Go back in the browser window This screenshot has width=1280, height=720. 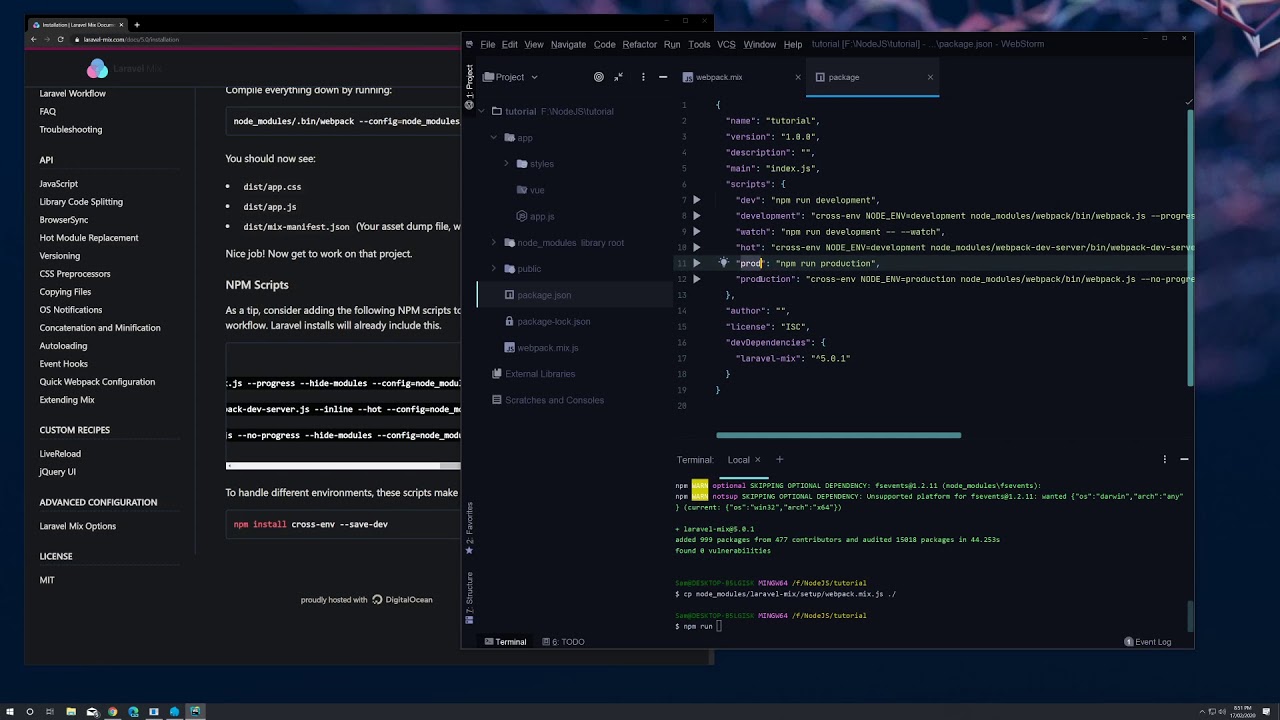[x=33, y=39]
